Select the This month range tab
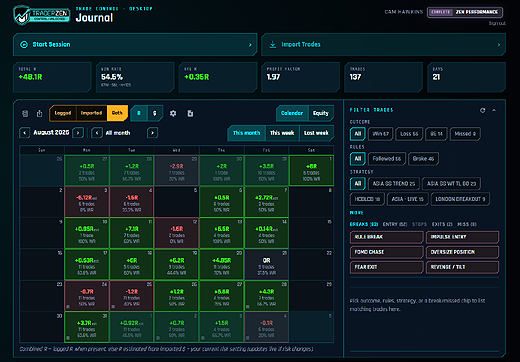 246,133
